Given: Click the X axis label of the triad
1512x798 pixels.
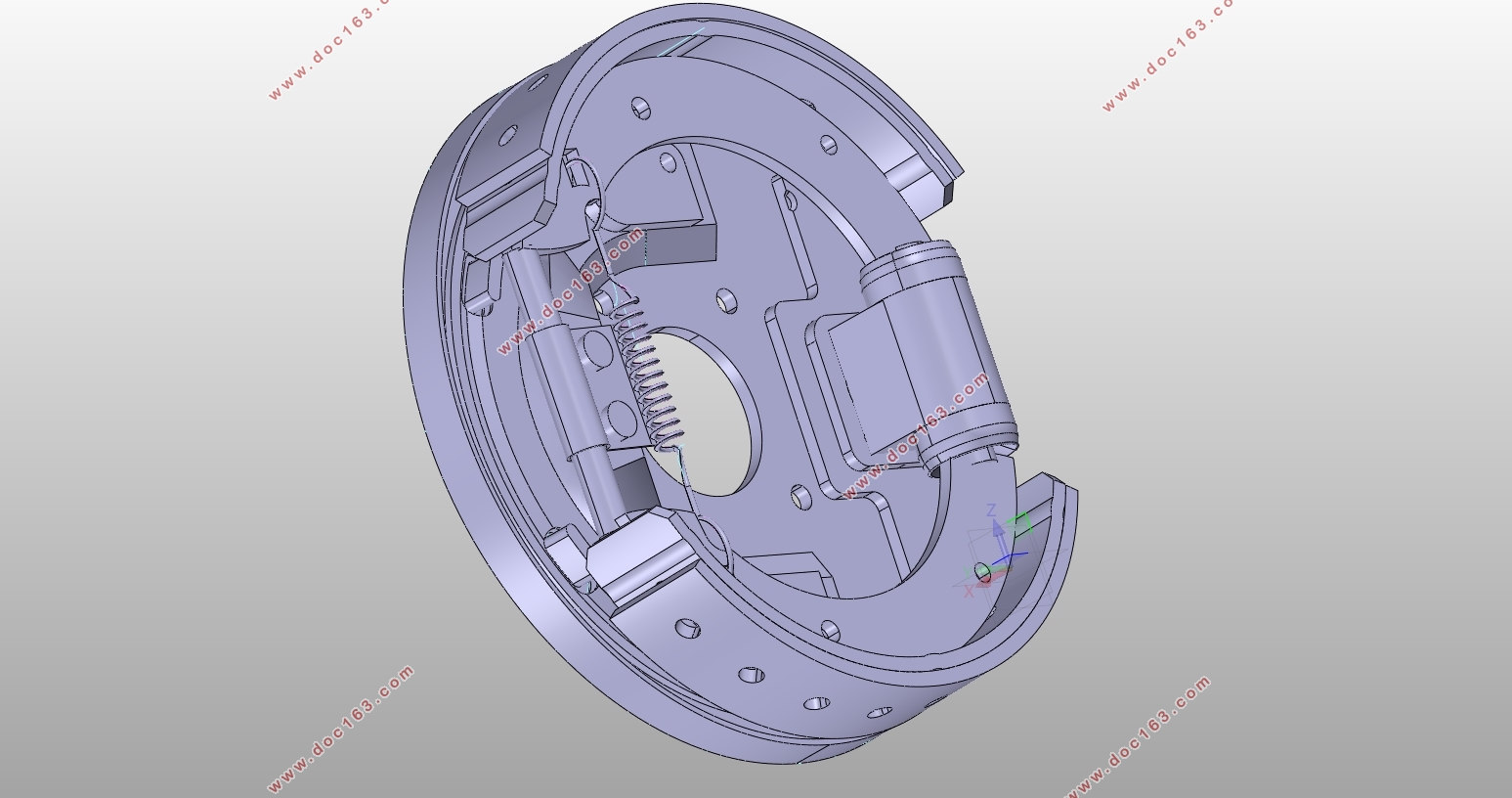Looking at the screenshot, I should coord(969,591).
